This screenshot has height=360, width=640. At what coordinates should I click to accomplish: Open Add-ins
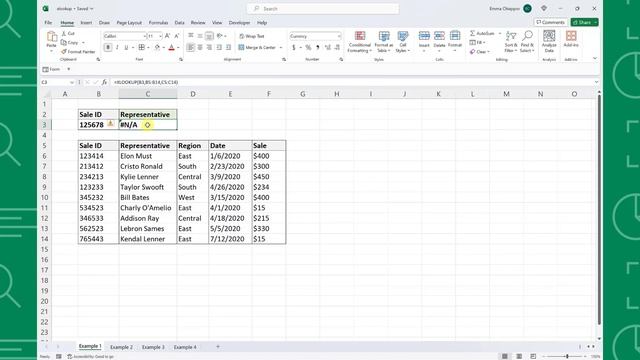click(x=571, y=39)
